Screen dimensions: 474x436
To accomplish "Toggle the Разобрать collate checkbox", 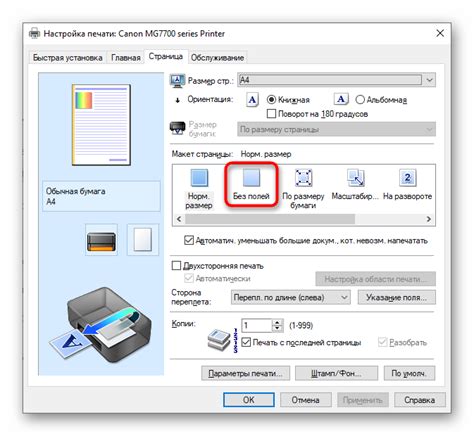I will 382,342.
